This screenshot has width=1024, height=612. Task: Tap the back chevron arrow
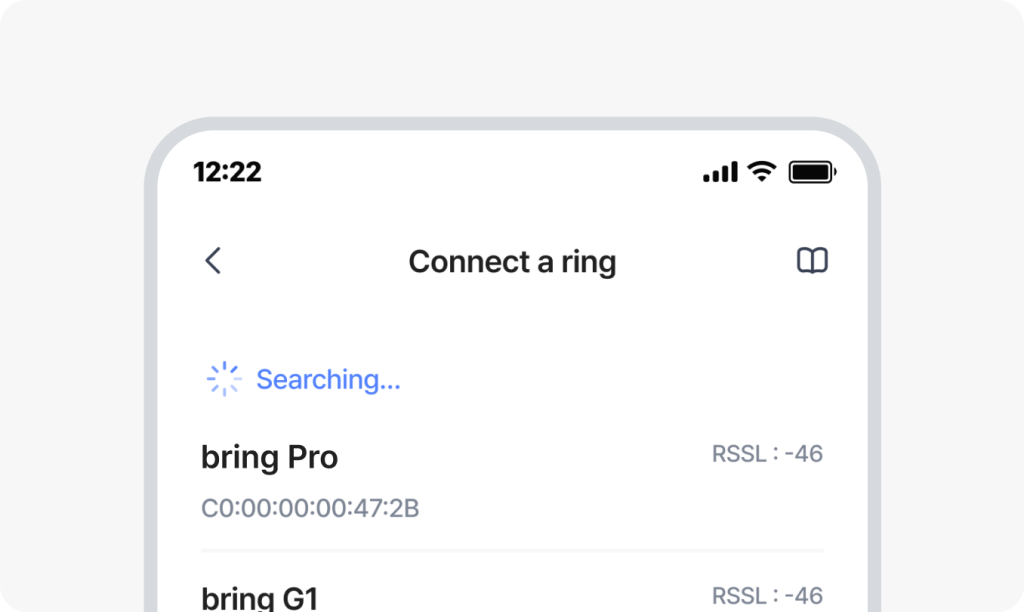tap(212, 261)
